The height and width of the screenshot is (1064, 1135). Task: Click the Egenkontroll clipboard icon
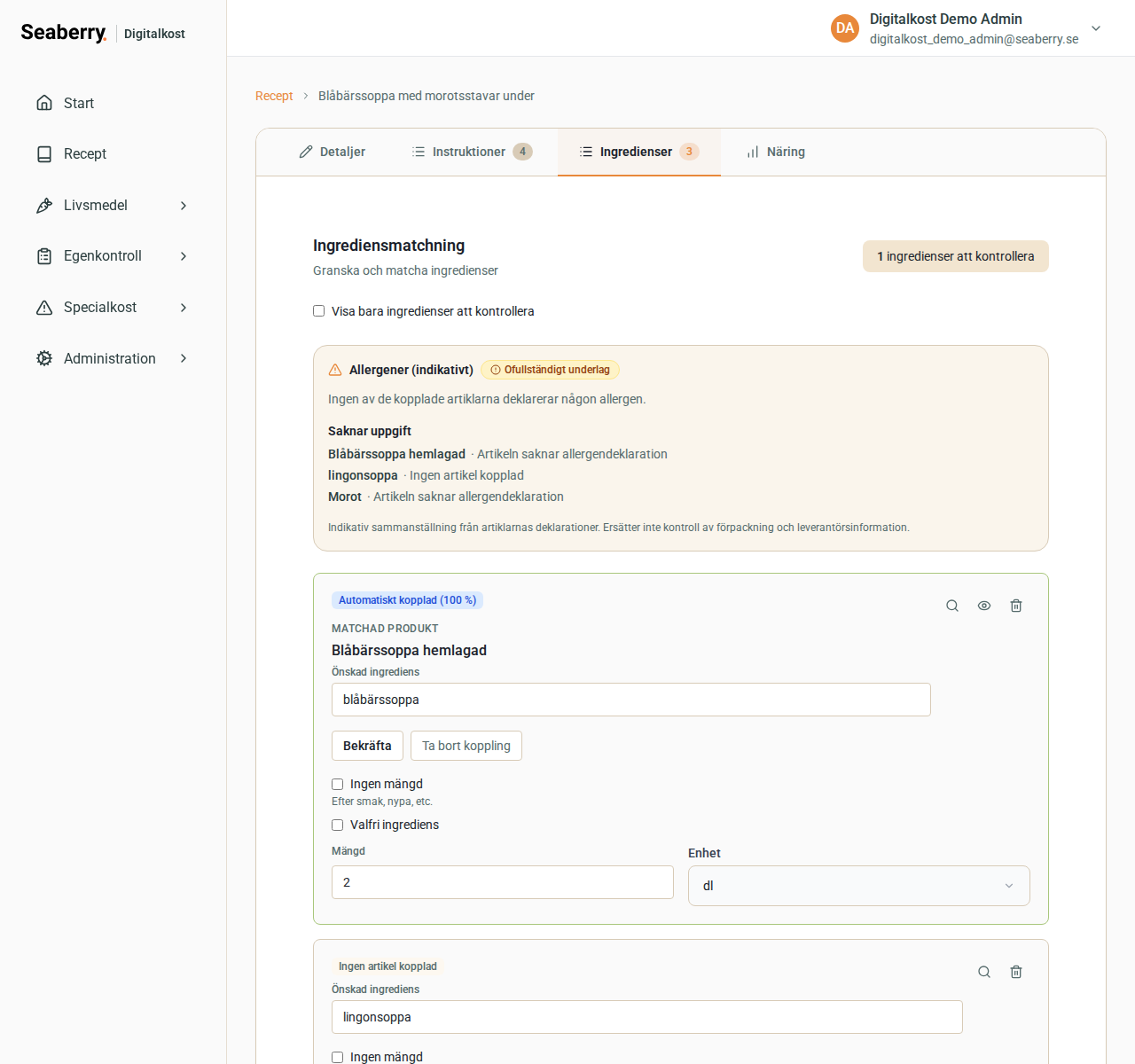click(x=44, y=256)
